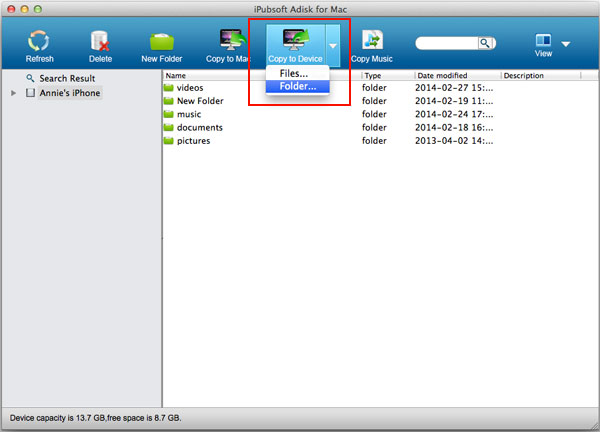Click the pictures folder icon
This screenshot has height=432, width=600.
(169, 141)
